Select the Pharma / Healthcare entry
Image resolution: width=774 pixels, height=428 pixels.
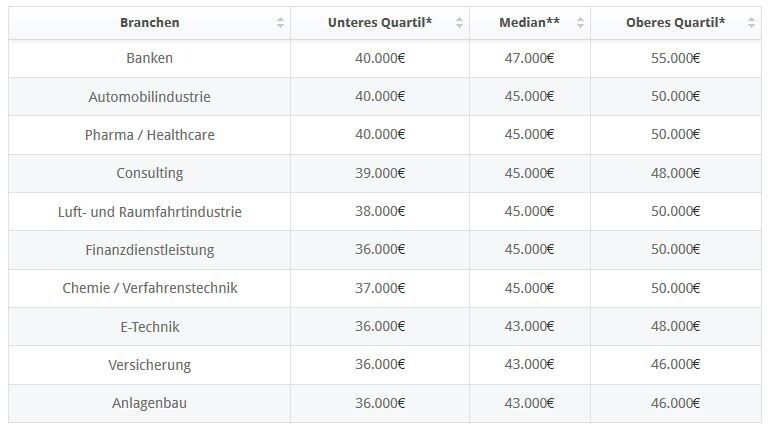tap(150, 135)
